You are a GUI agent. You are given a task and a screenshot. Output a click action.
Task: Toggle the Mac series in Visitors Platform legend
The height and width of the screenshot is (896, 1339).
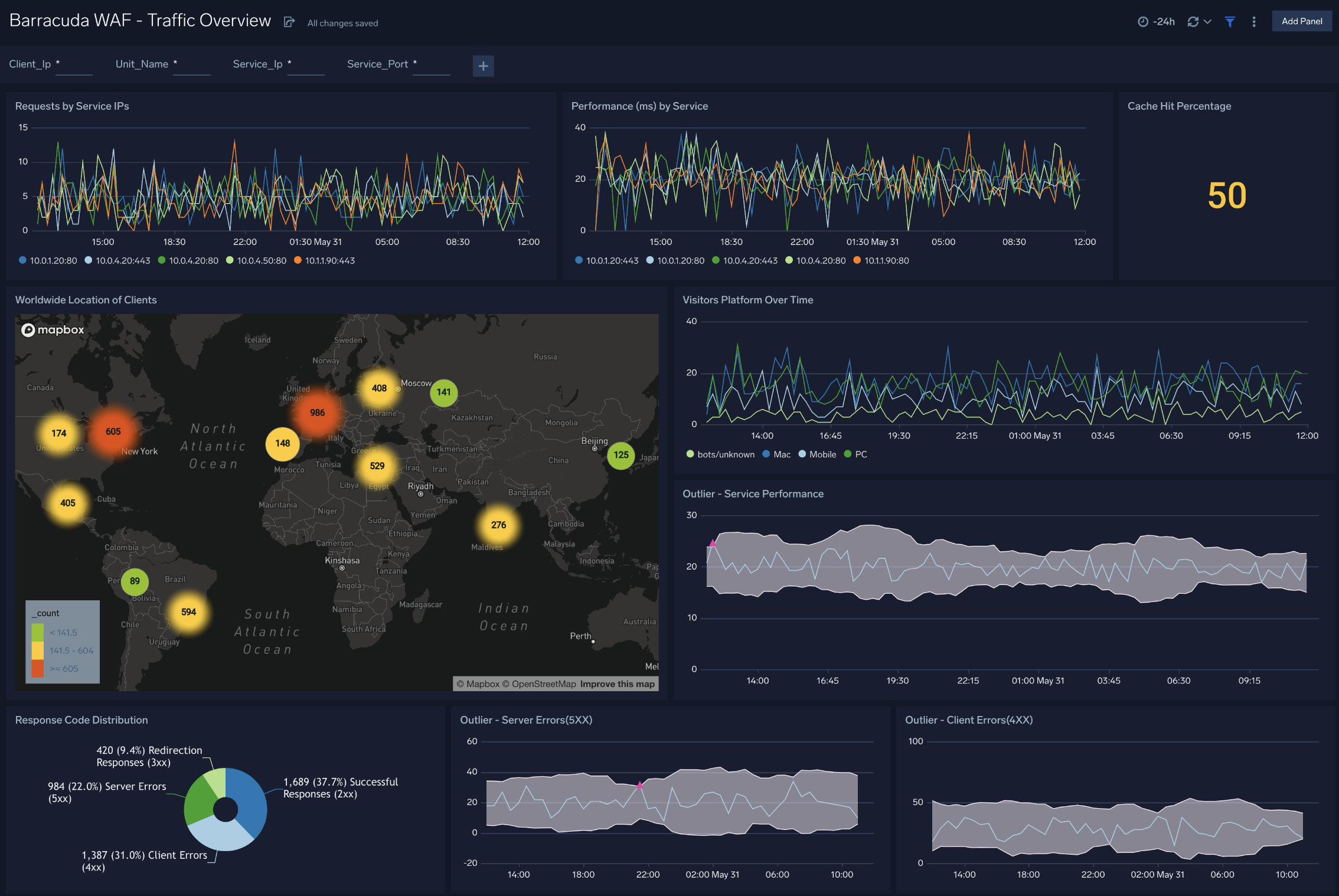pos(777,454)
